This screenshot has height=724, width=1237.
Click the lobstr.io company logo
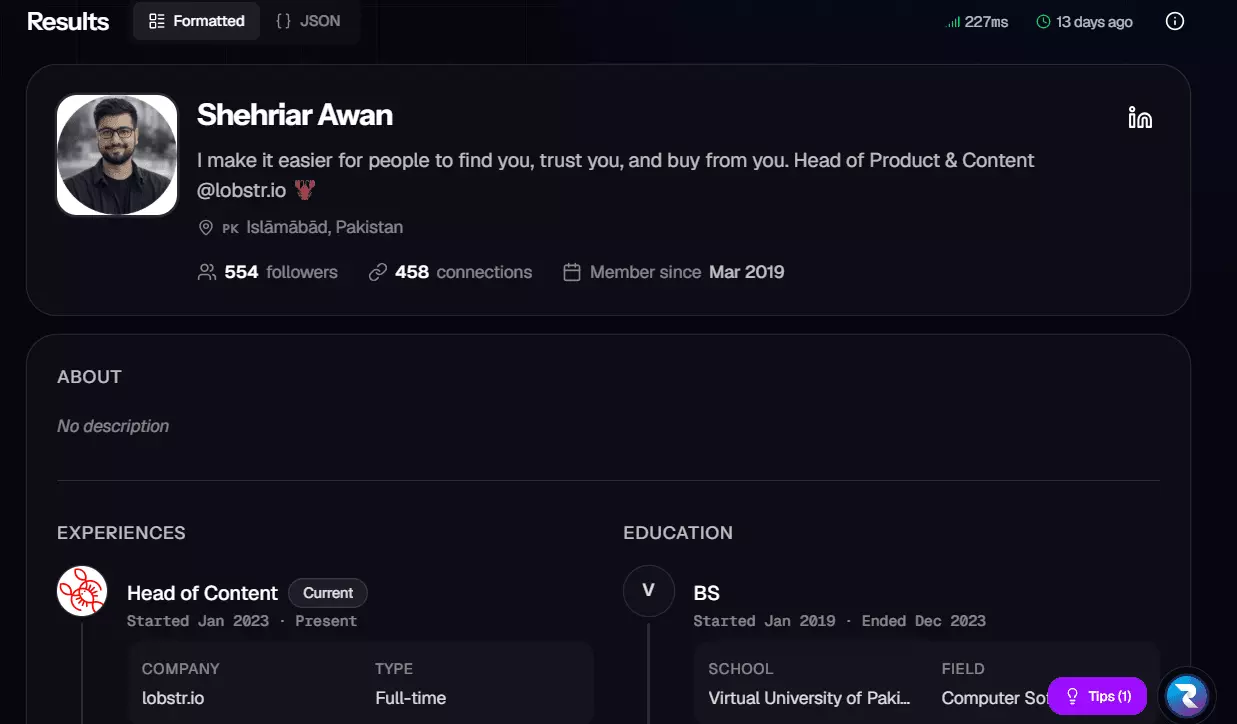82,591
